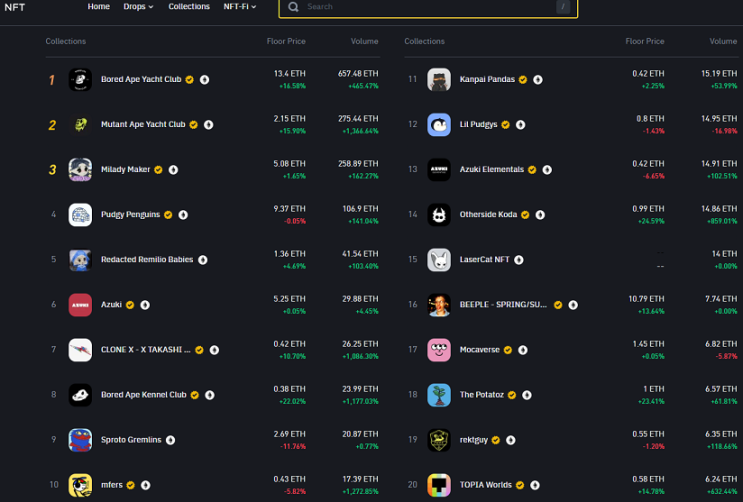Click verified badge next to Azuki

tap(130, 305)
